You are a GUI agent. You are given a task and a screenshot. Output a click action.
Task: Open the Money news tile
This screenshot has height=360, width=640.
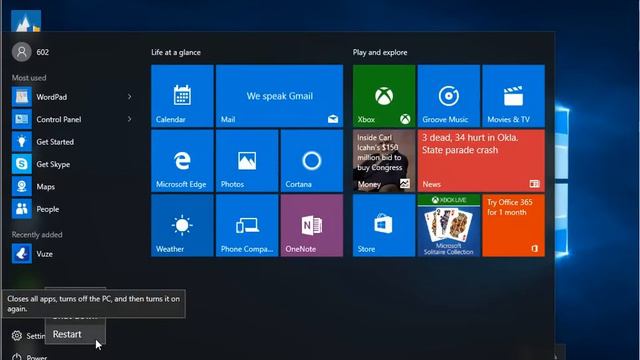[384, 161]
